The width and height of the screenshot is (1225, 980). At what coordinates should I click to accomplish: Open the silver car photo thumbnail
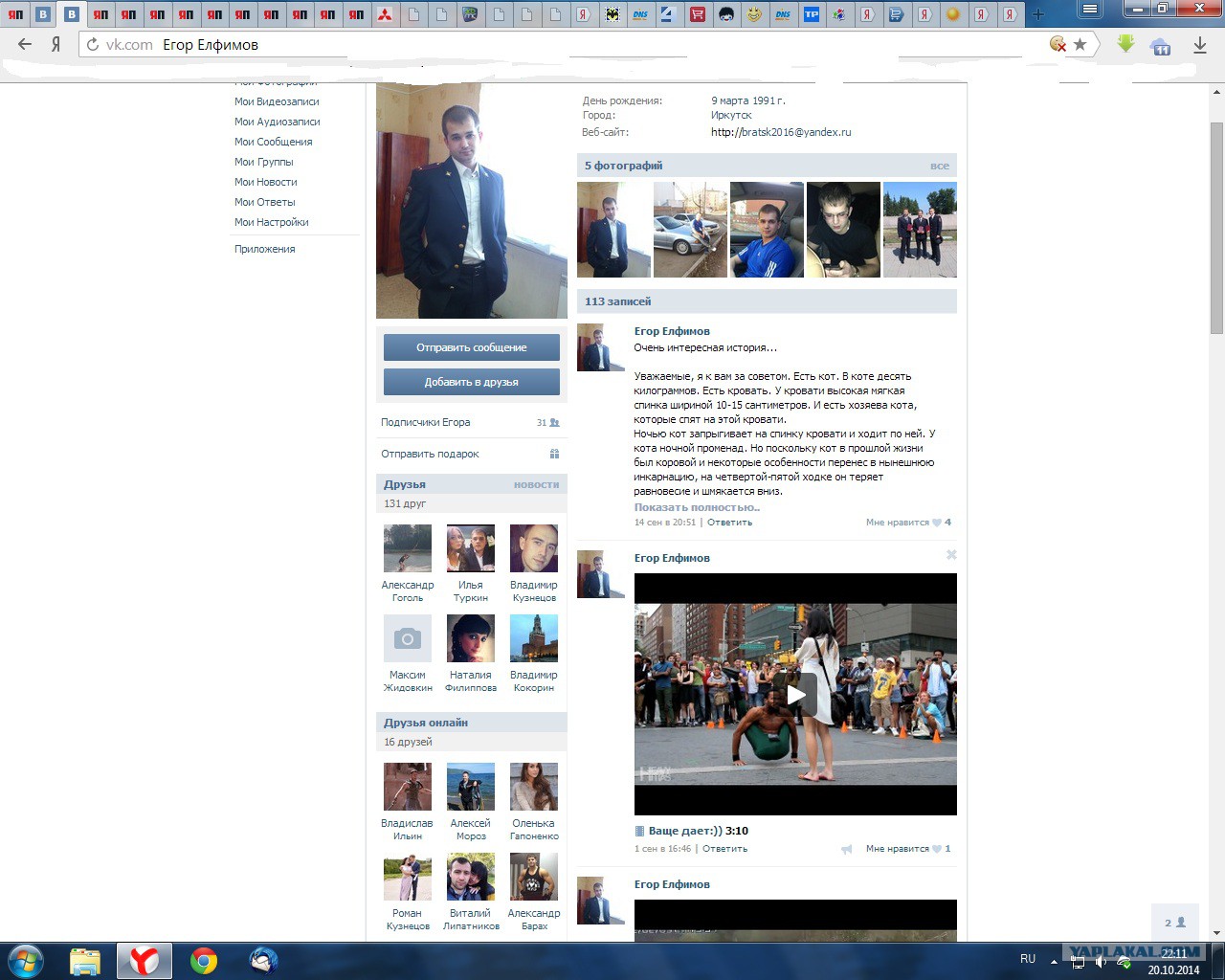(x=690, y=230)
